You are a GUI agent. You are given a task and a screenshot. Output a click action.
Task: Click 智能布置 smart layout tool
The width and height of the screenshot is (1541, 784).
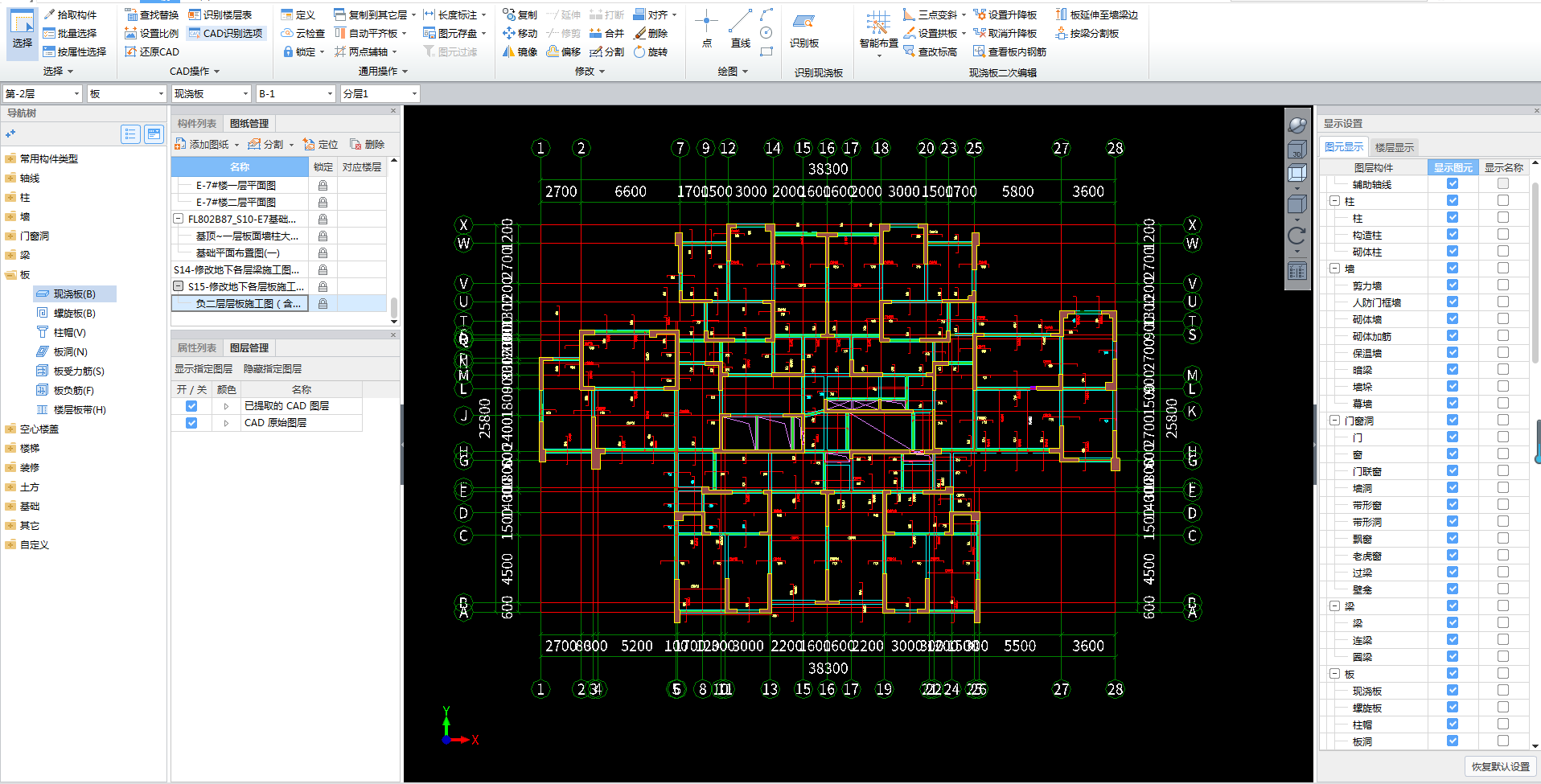click(x=878, y=32)
